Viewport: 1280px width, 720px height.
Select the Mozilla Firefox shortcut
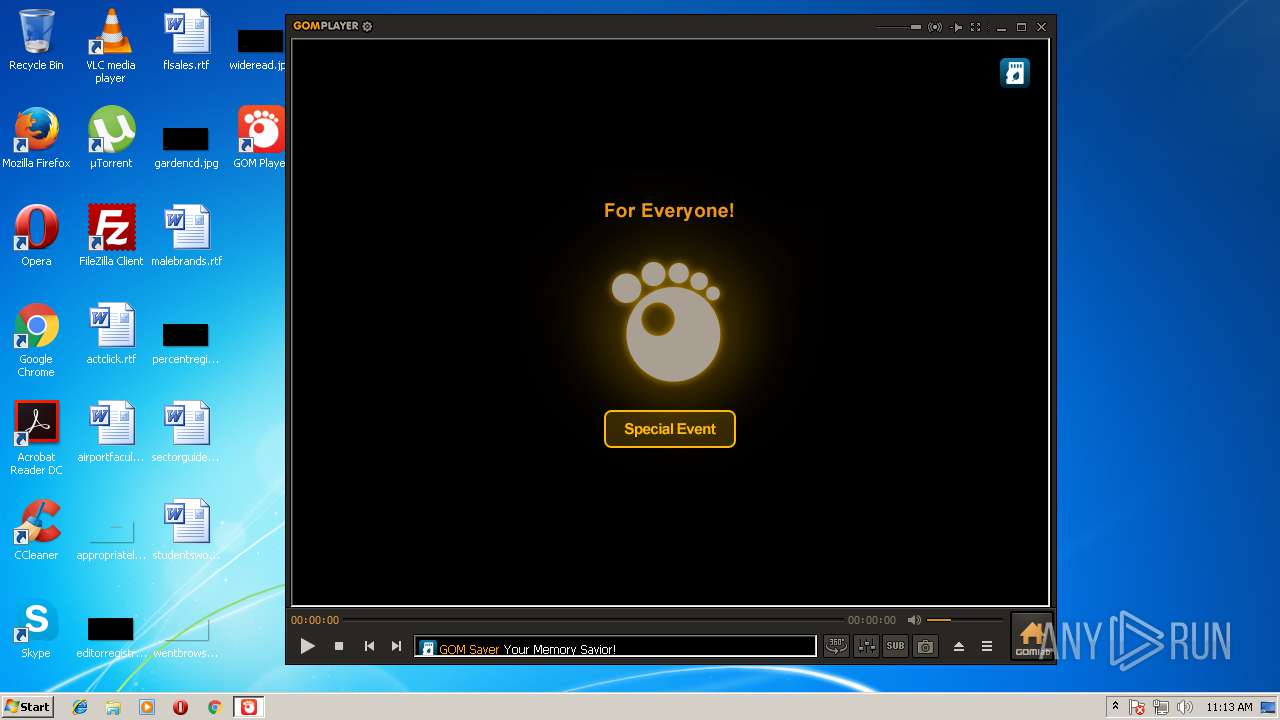pyautogui.click(x=36, y=138)
